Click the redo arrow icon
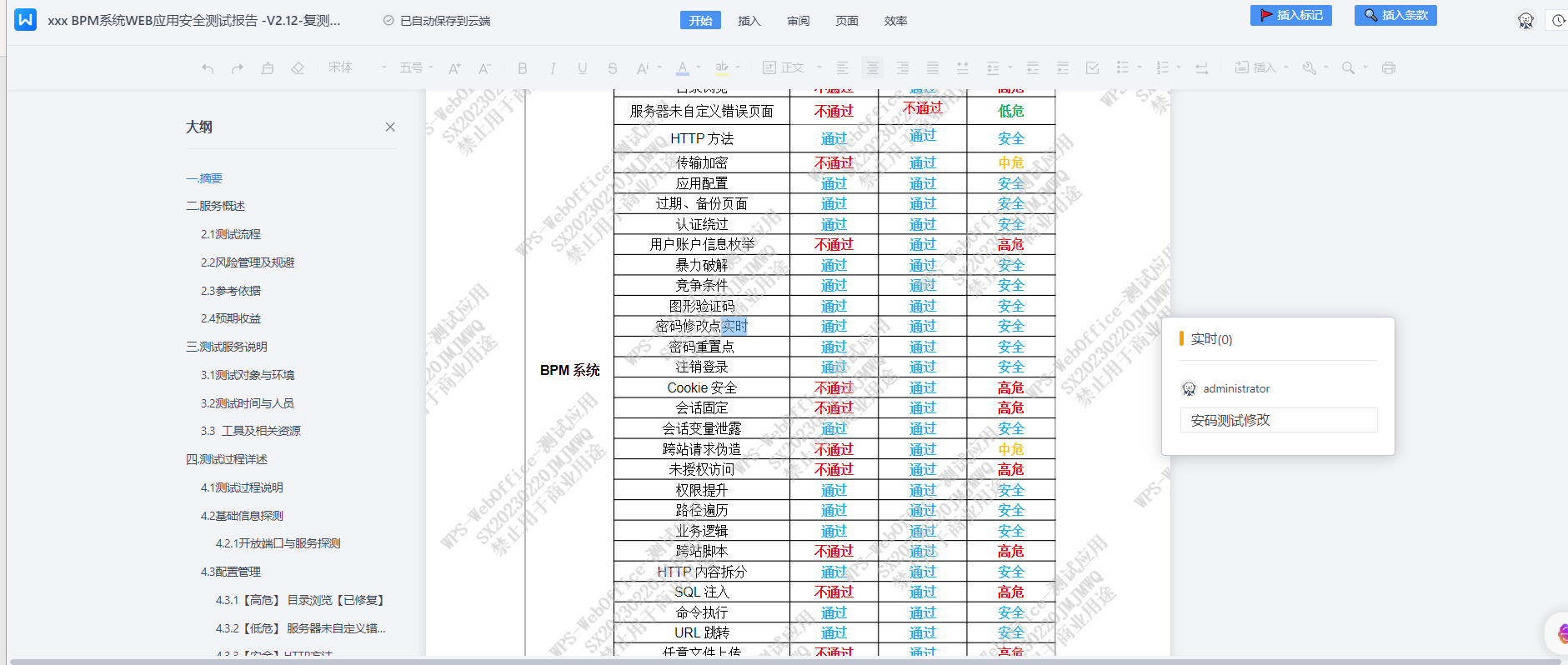The width and height of the screenshot is (1568, 665). click(238, 68)
